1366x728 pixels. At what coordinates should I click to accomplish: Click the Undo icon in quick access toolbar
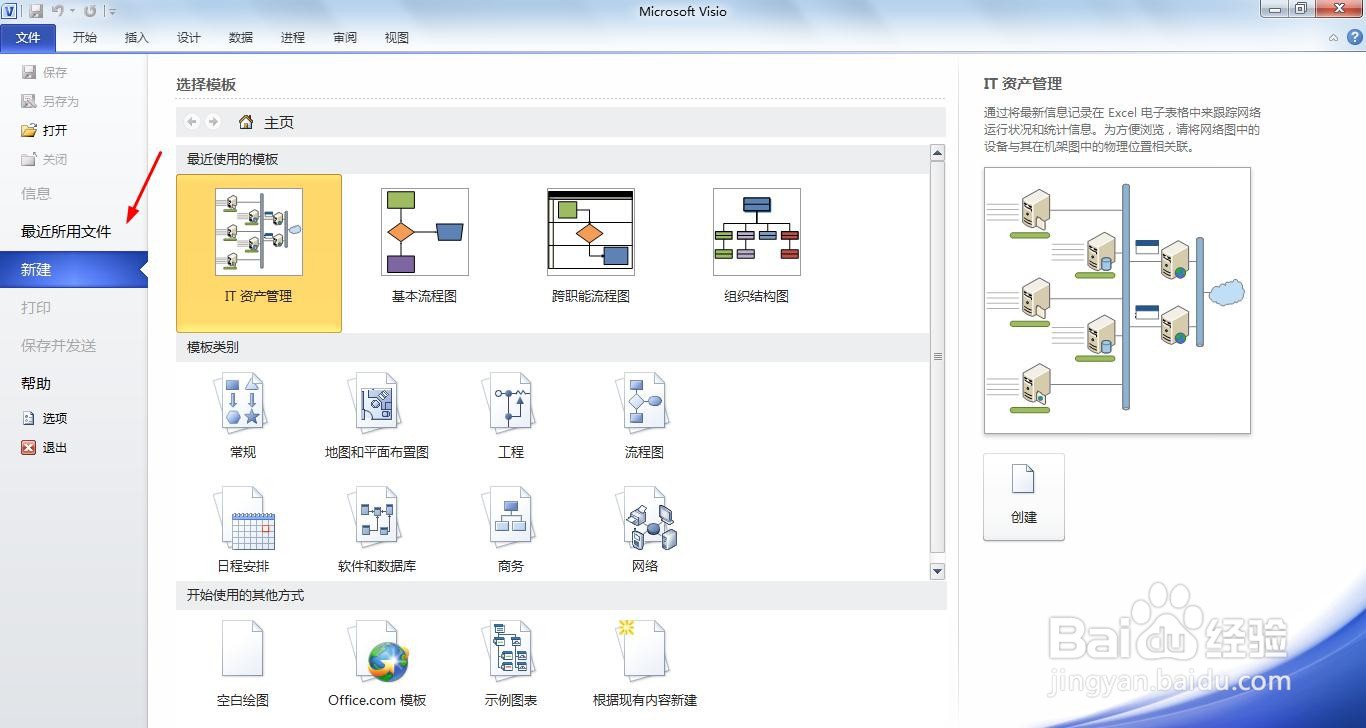[x=58, y=11]
